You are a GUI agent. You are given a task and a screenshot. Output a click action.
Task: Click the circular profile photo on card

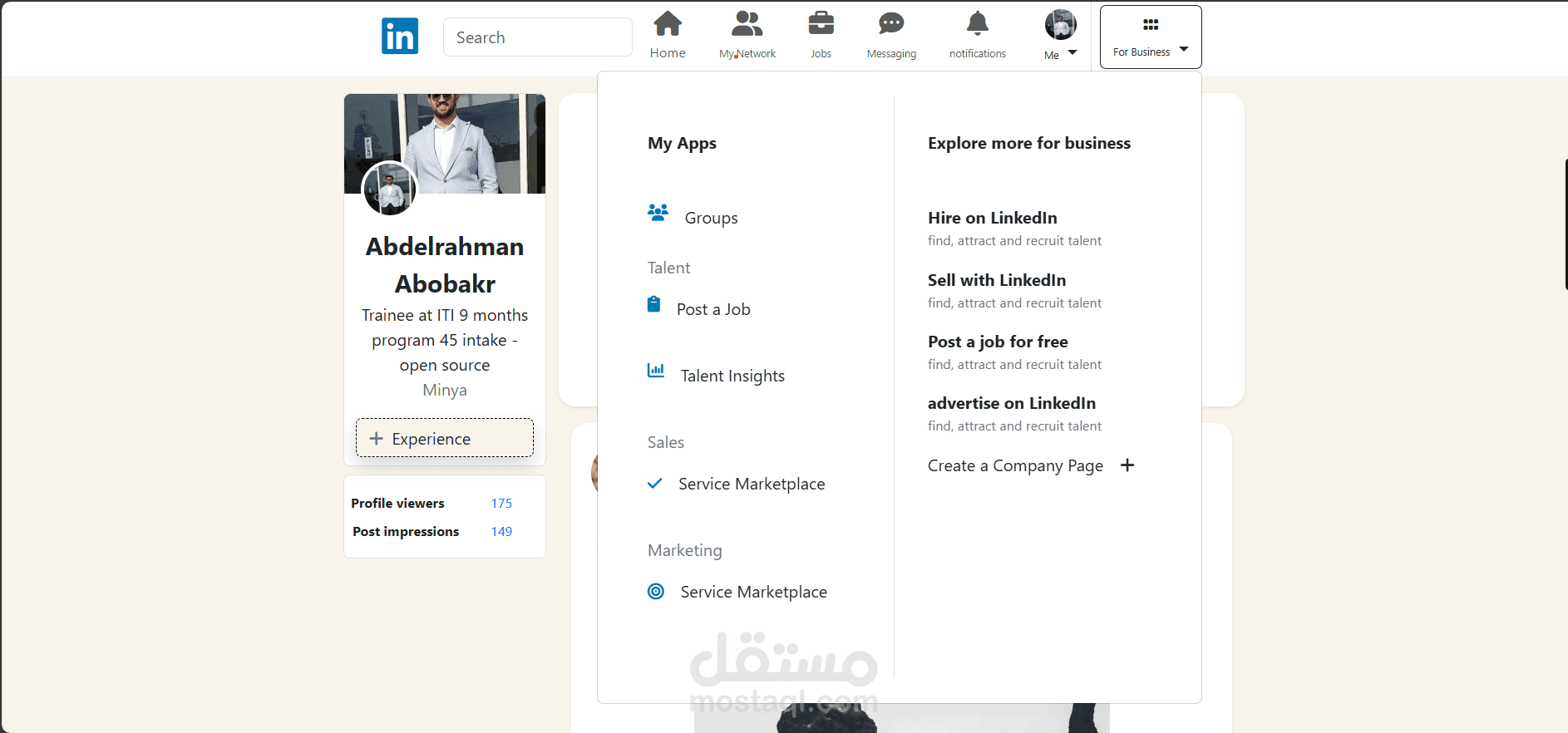click(389, 189)
